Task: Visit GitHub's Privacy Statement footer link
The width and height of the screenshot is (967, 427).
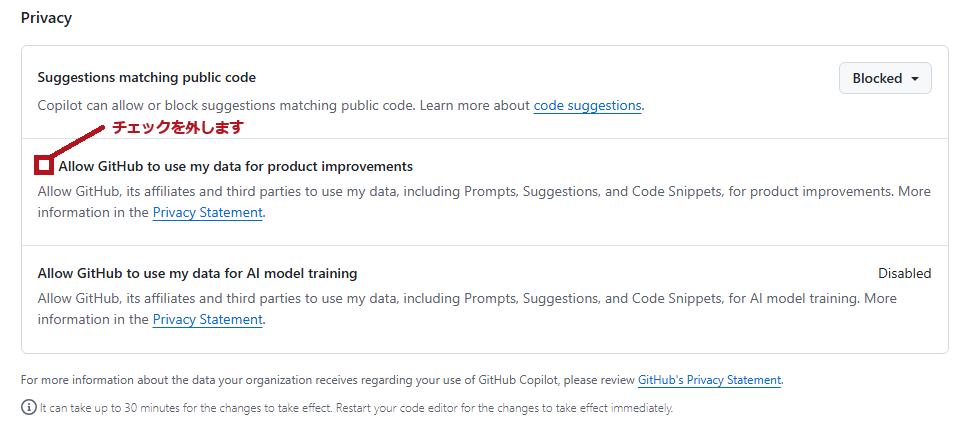Action: tap(709, 380)
